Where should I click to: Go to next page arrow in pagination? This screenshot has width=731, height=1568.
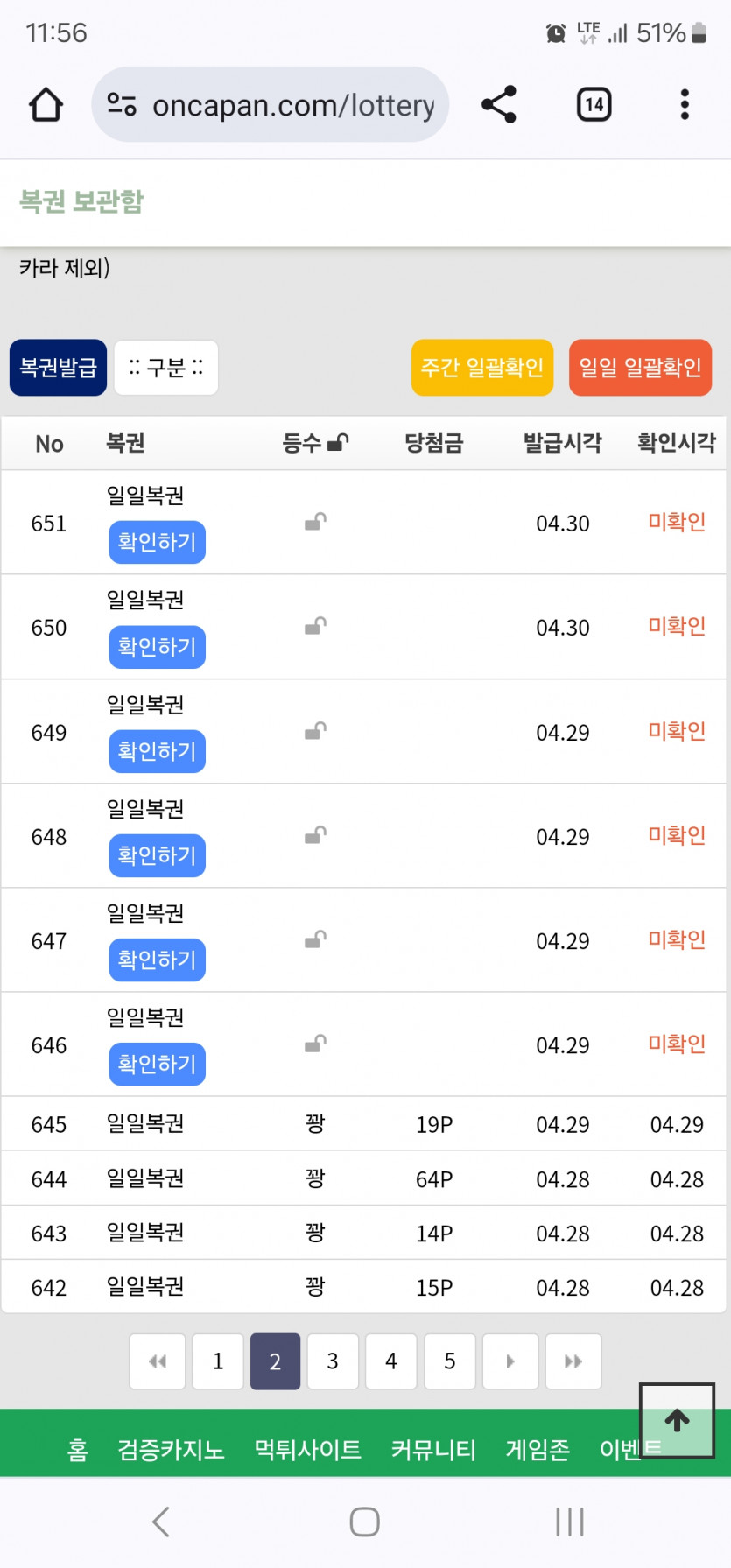510,1361
